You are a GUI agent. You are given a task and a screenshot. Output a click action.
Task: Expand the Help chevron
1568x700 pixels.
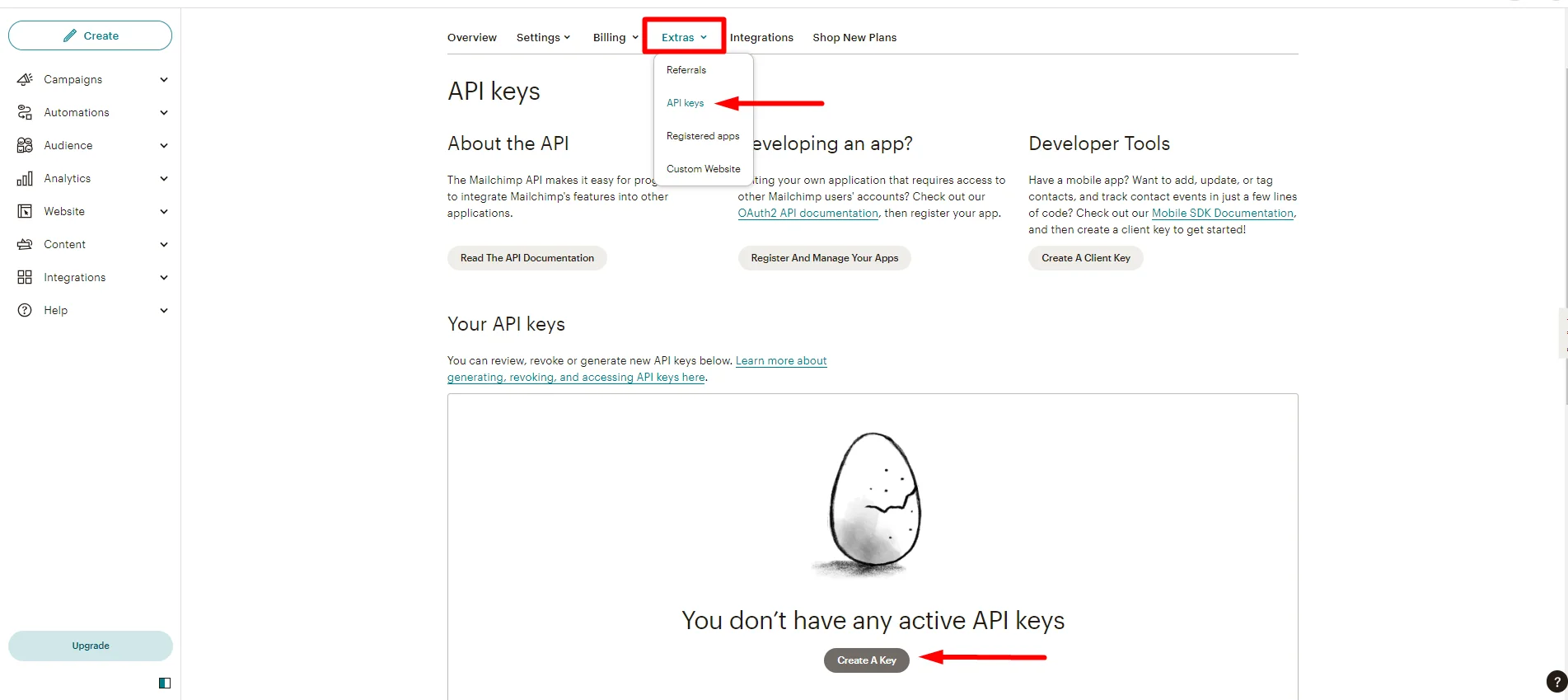pyautogui.click(x=164, y=310)
